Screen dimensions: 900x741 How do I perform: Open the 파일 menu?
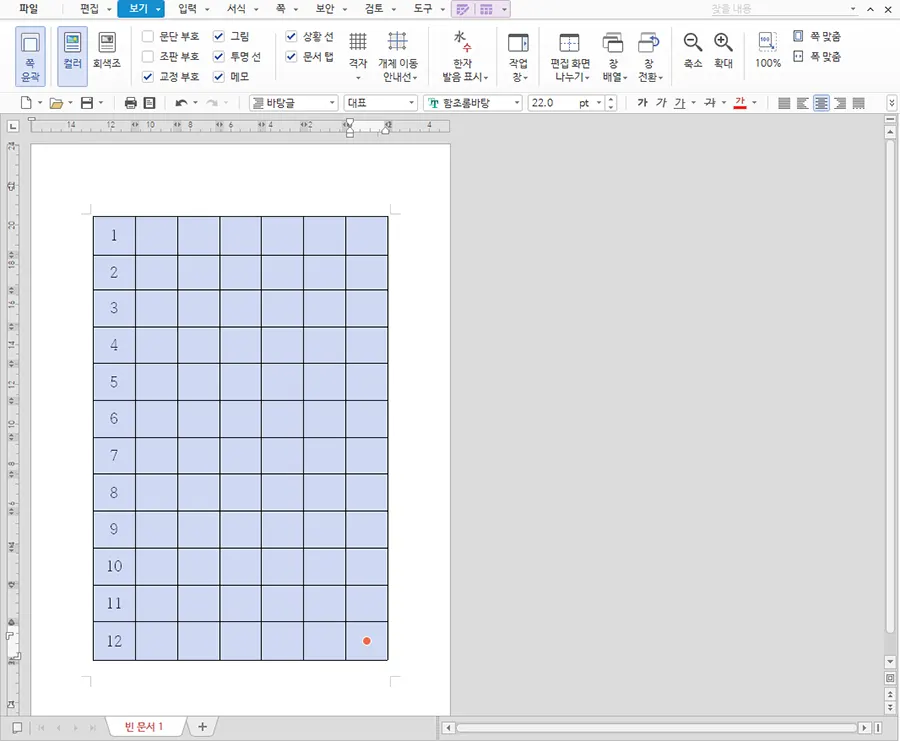(29, 9)
